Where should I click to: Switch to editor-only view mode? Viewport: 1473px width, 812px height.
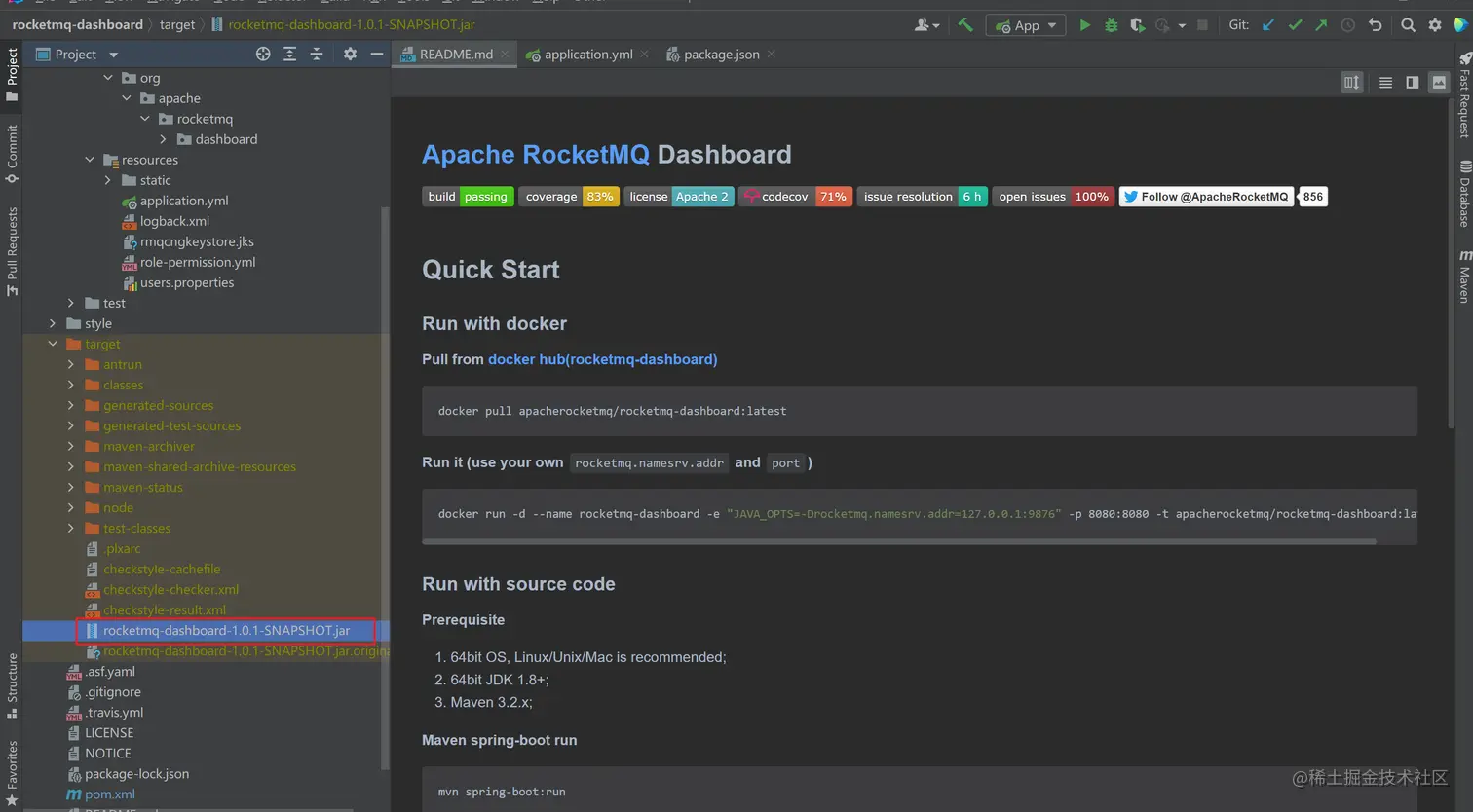[x=1385, y=83]
